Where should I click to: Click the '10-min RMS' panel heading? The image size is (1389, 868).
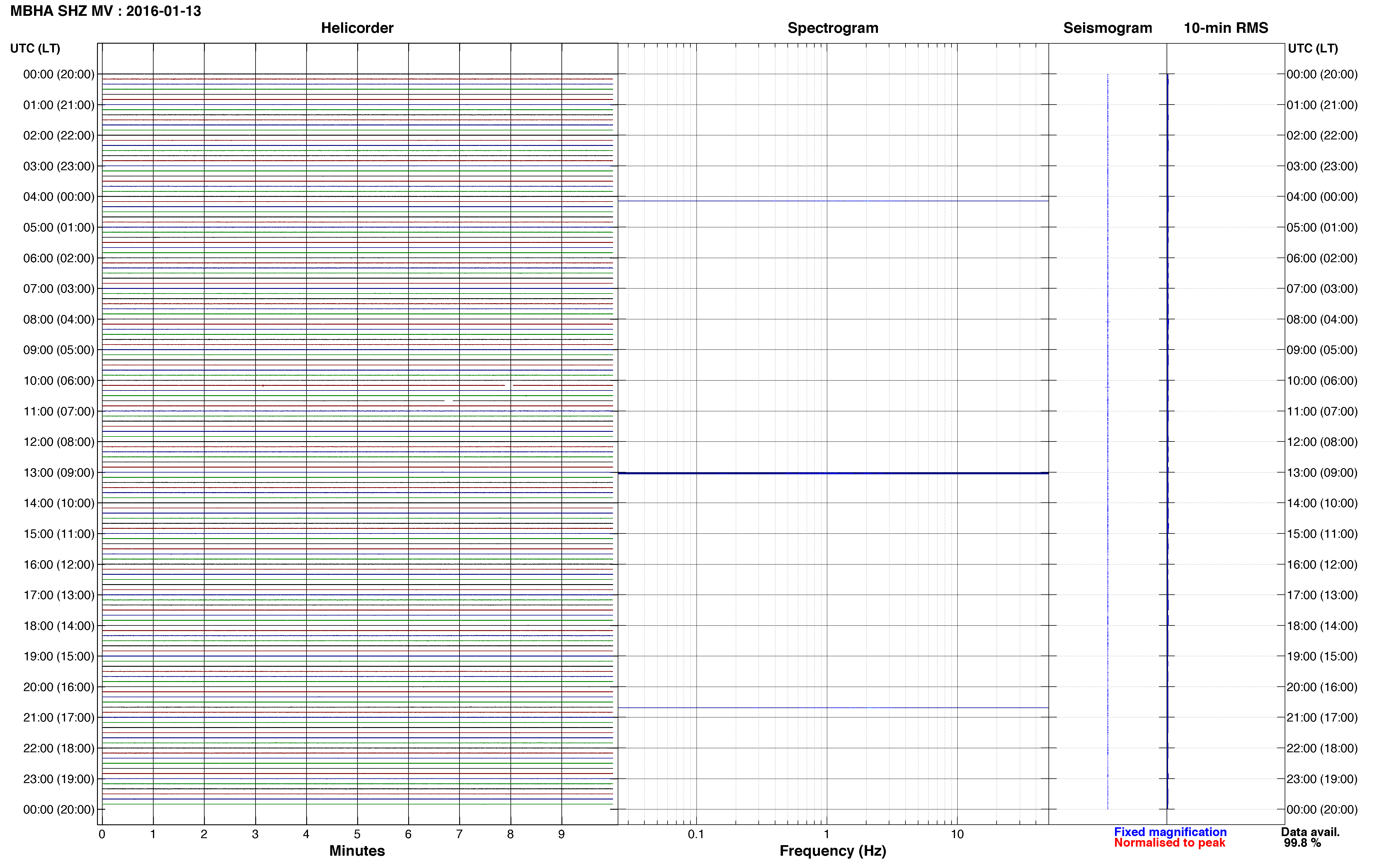coord(1226,28)
